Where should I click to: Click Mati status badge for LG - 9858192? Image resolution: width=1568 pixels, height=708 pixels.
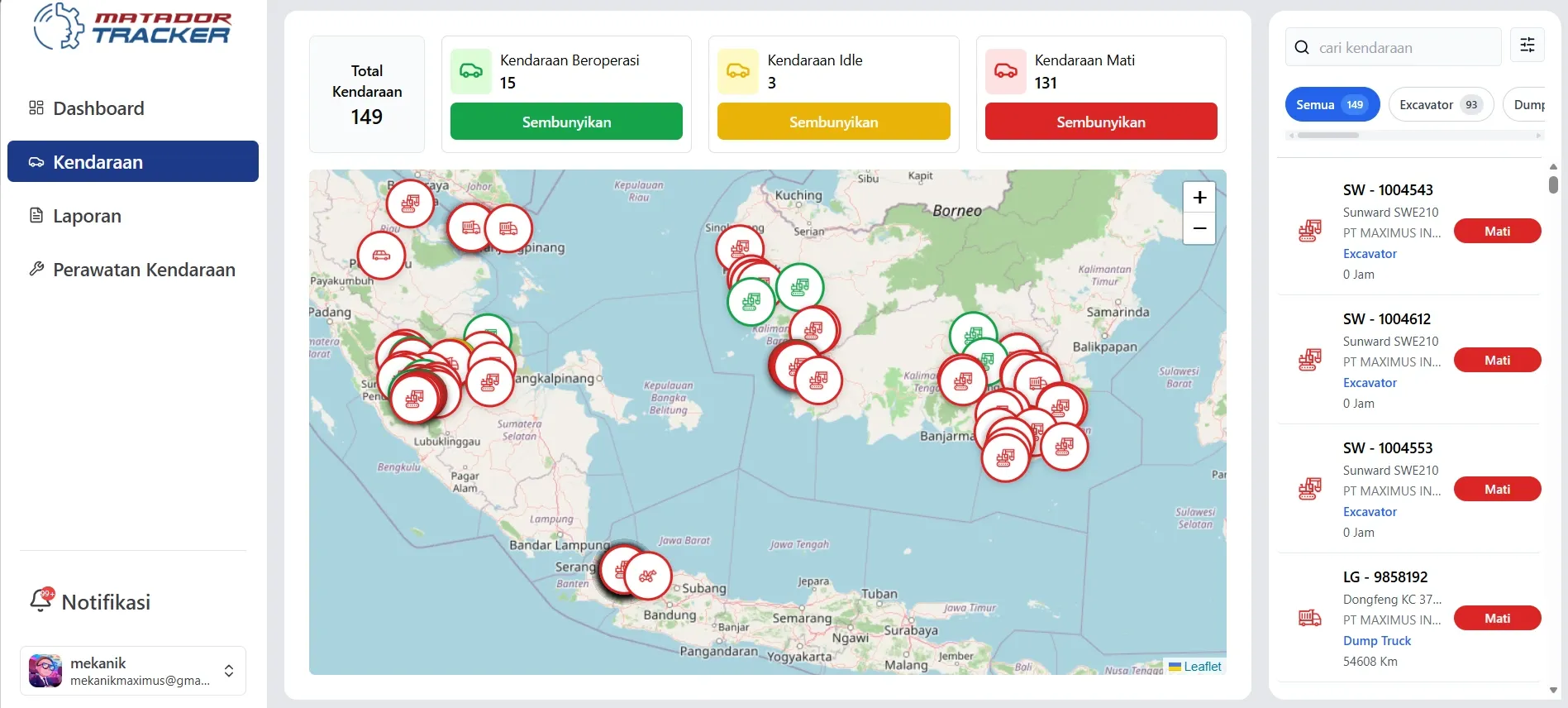[1497, 618]
